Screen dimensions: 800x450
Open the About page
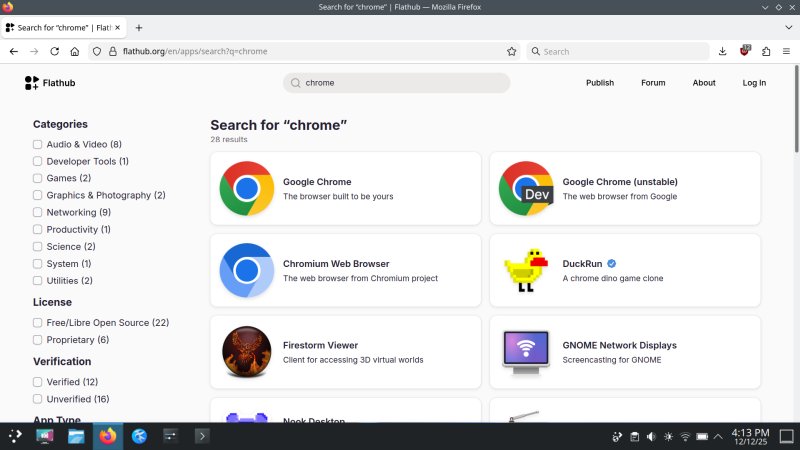(x=704, y=83)
